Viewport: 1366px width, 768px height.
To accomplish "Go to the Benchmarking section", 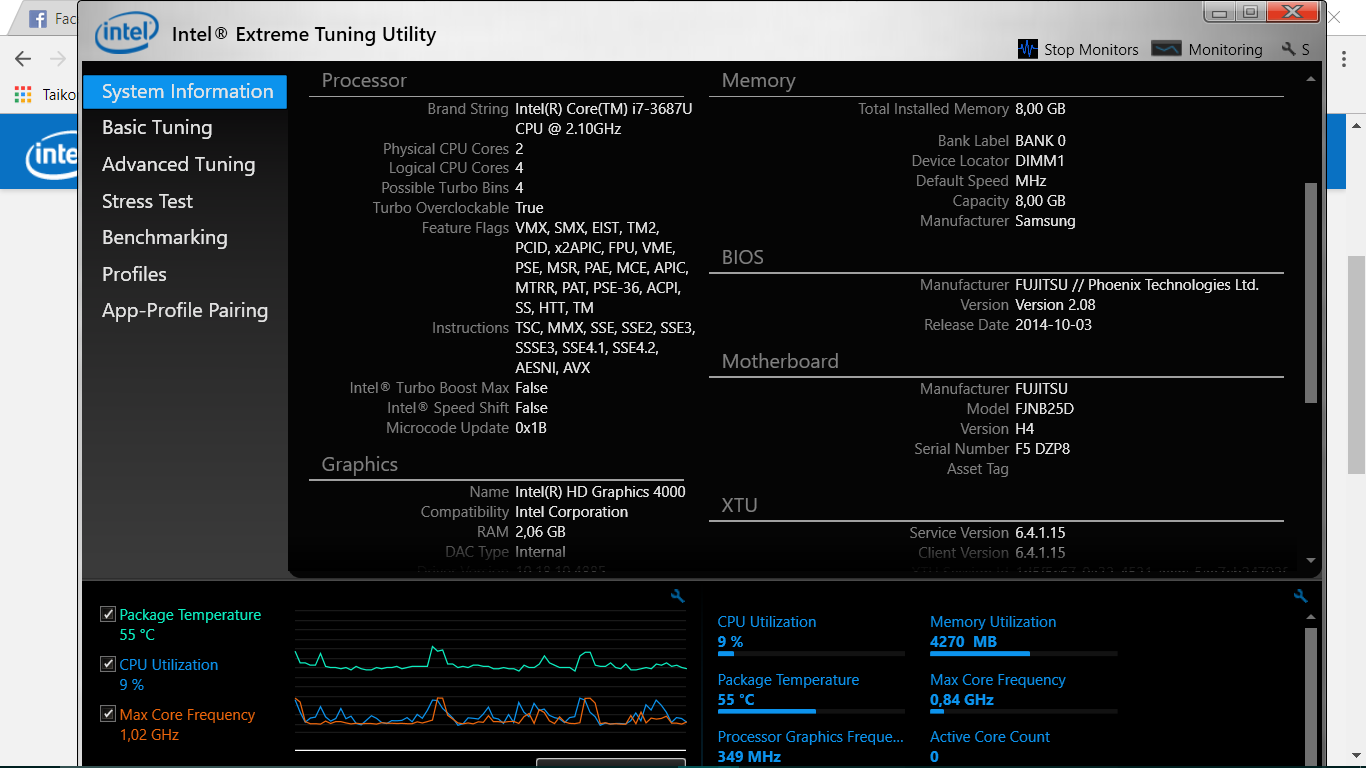I will 165,237.
